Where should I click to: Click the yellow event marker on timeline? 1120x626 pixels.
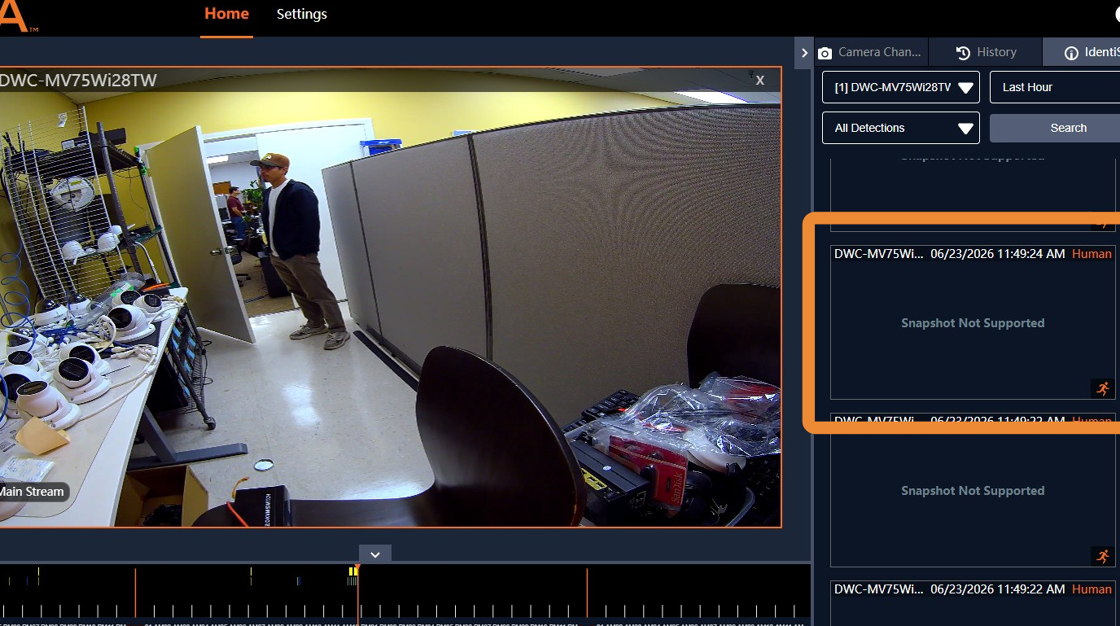pos(352,571)
